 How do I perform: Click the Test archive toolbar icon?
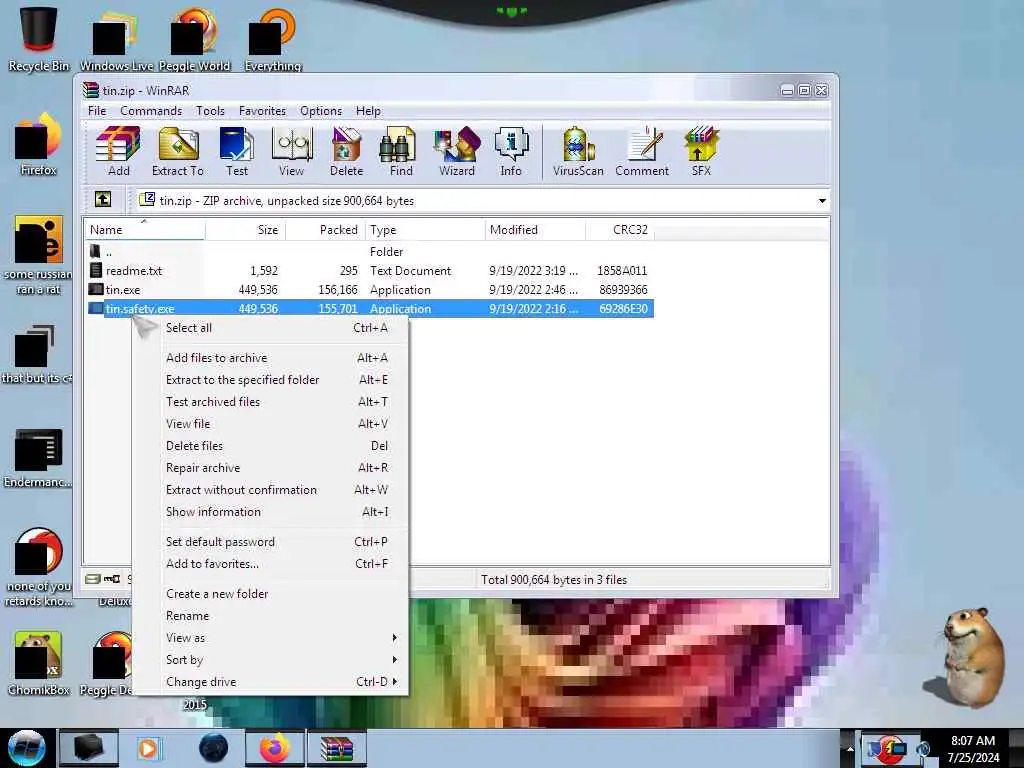236,152
